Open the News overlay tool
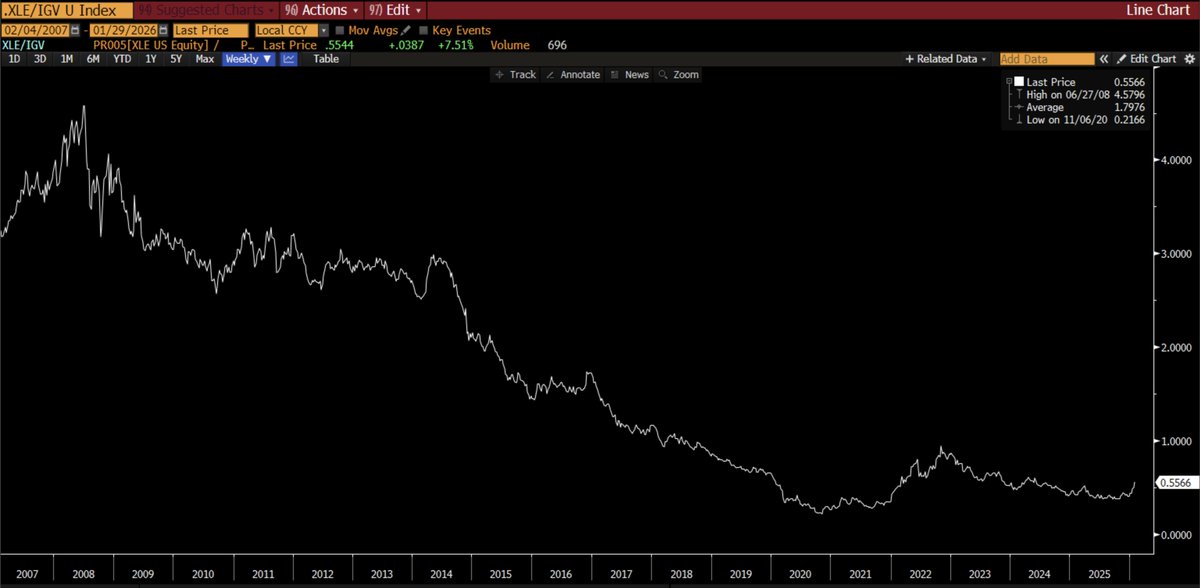1200x588 pixels. click(630, 75)
